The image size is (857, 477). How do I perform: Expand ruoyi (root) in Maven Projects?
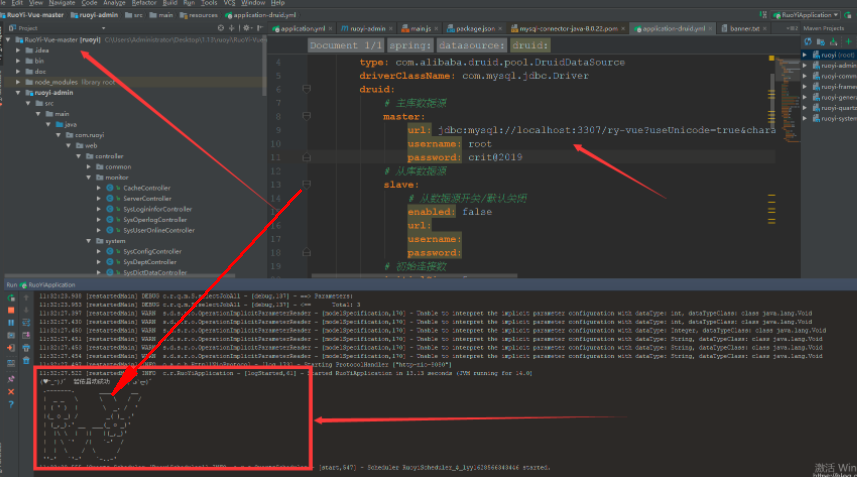805,55
